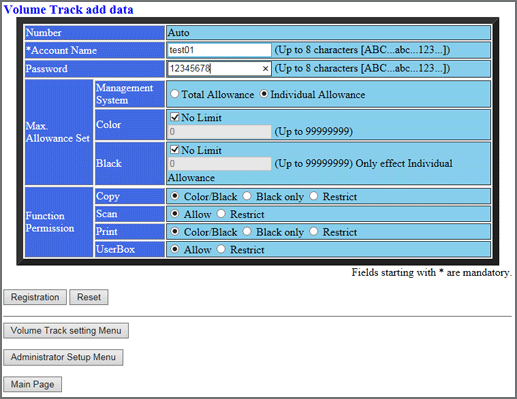The width and height of the screenshot is (517, 399).
Task: Return to the Main Page
Action: (x=32, y=384)
